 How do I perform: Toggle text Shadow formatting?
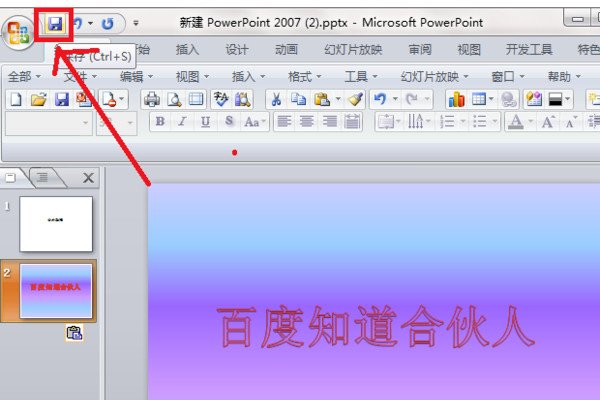(228, 122)
